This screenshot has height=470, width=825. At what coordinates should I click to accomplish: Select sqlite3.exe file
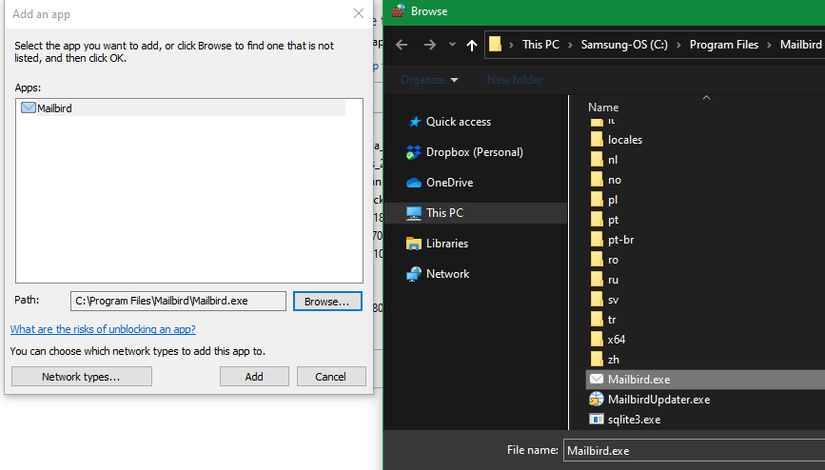634,419
